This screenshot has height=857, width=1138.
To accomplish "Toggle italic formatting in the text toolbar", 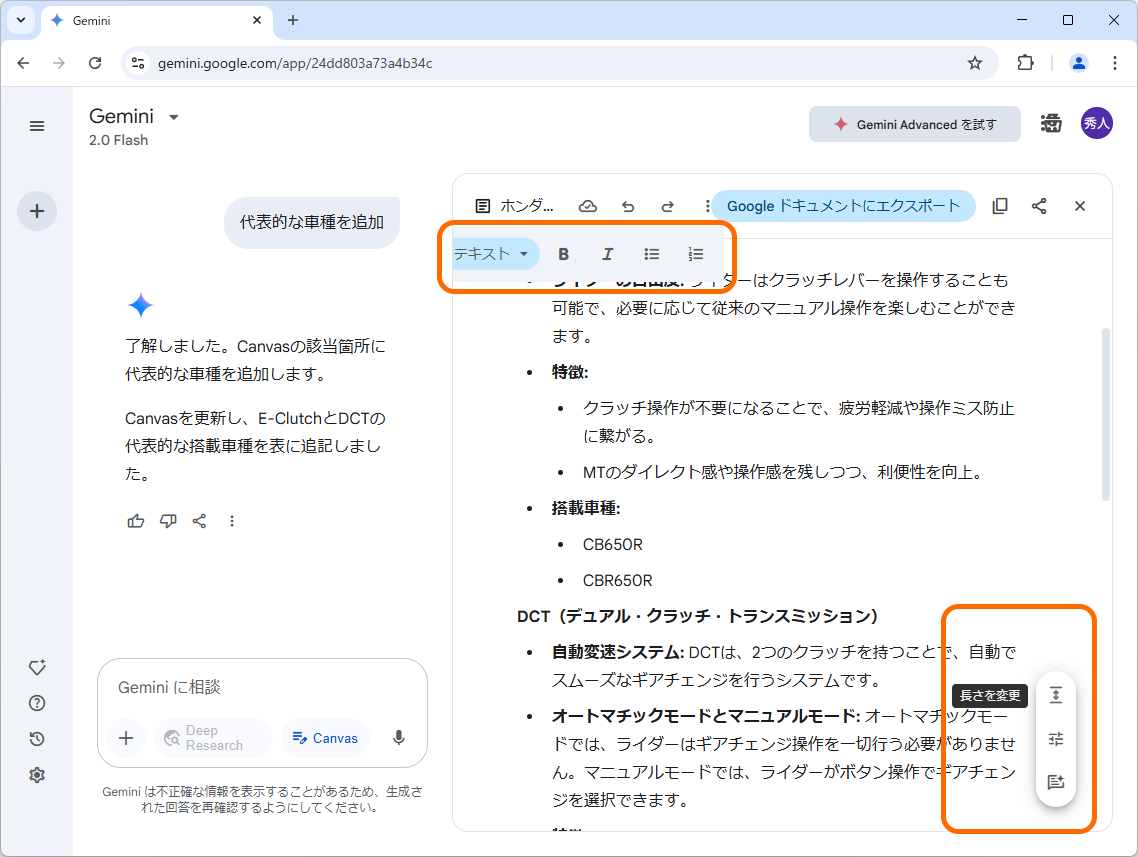I will 607,254.
